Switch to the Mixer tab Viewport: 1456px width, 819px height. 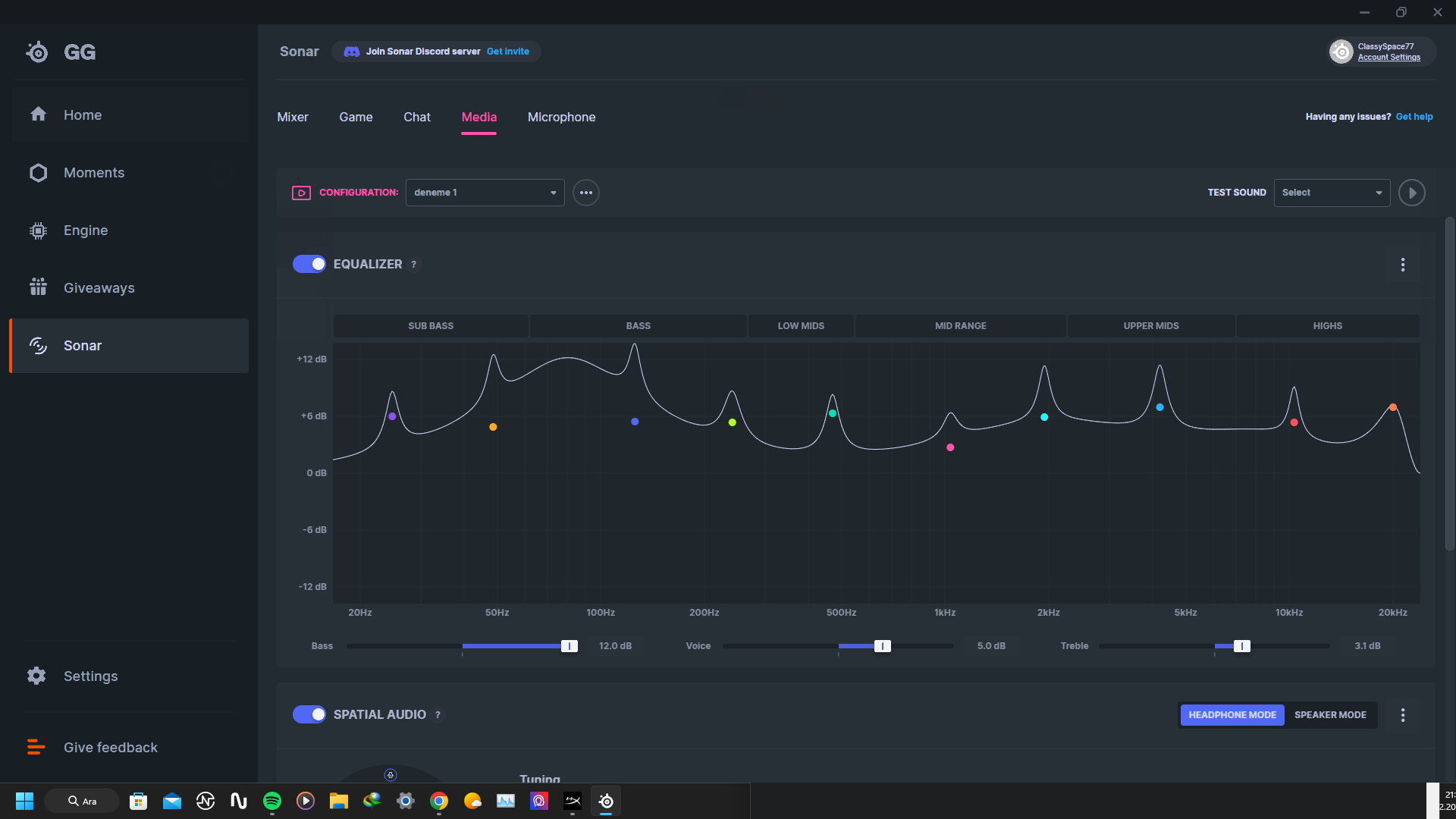tap(292, 117)
